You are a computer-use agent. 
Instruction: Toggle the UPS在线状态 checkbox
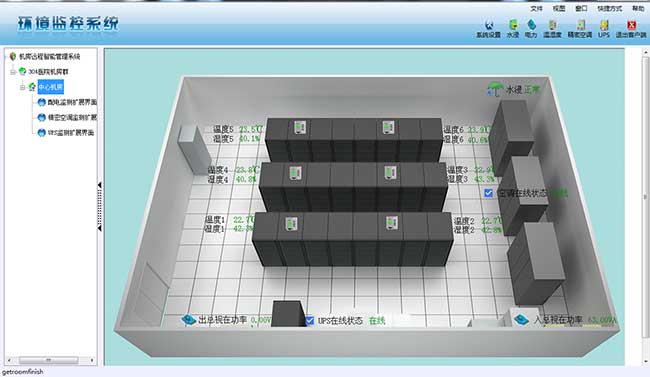[310, 321]
